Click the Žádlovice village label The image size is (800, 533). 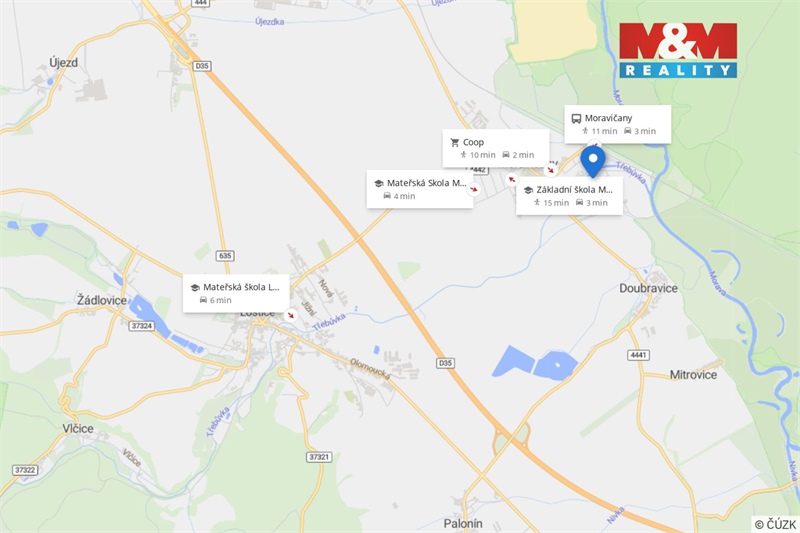[102, 300]
